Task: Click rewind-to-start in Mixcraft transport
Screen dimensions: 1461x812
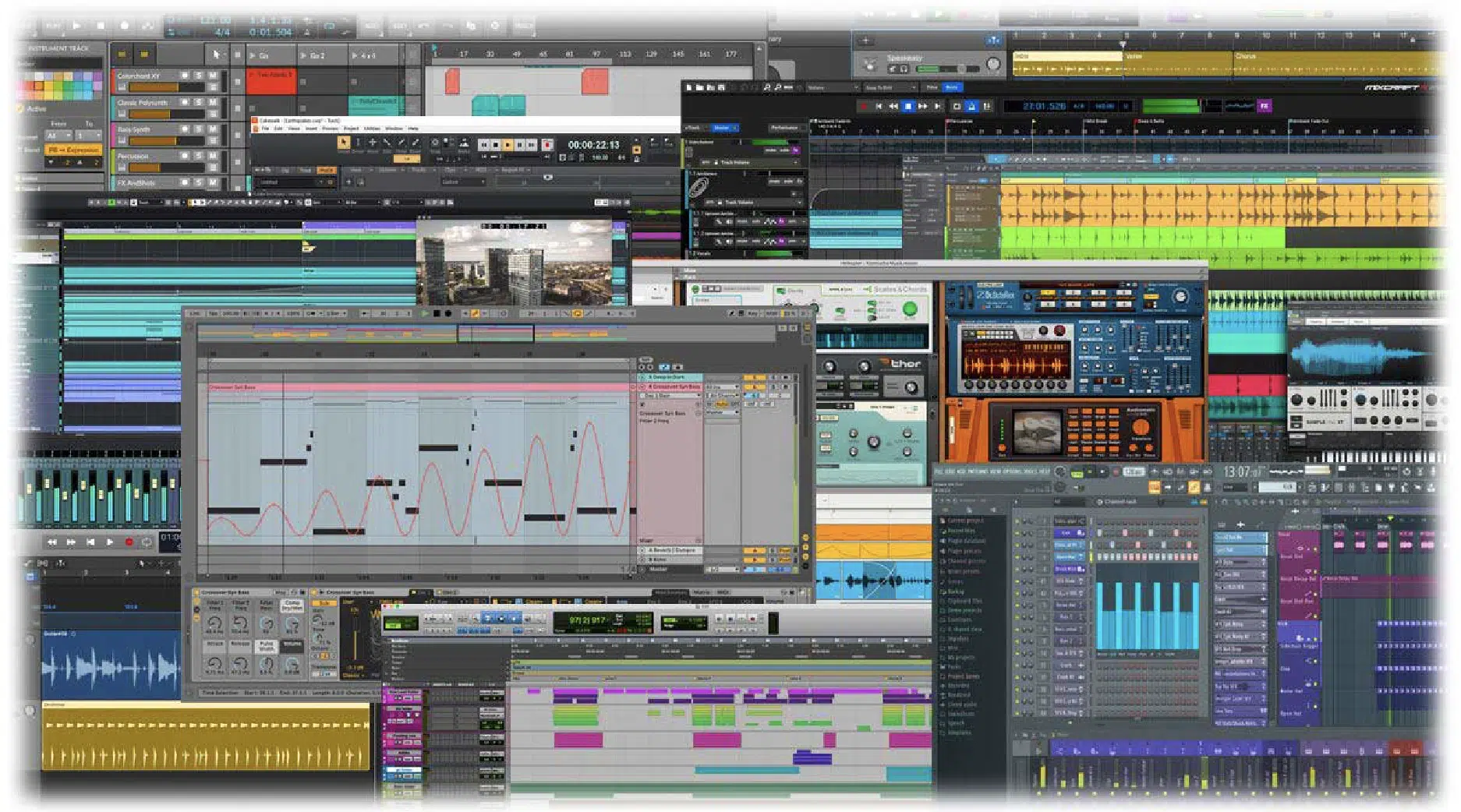Action: tap(879, 106)
